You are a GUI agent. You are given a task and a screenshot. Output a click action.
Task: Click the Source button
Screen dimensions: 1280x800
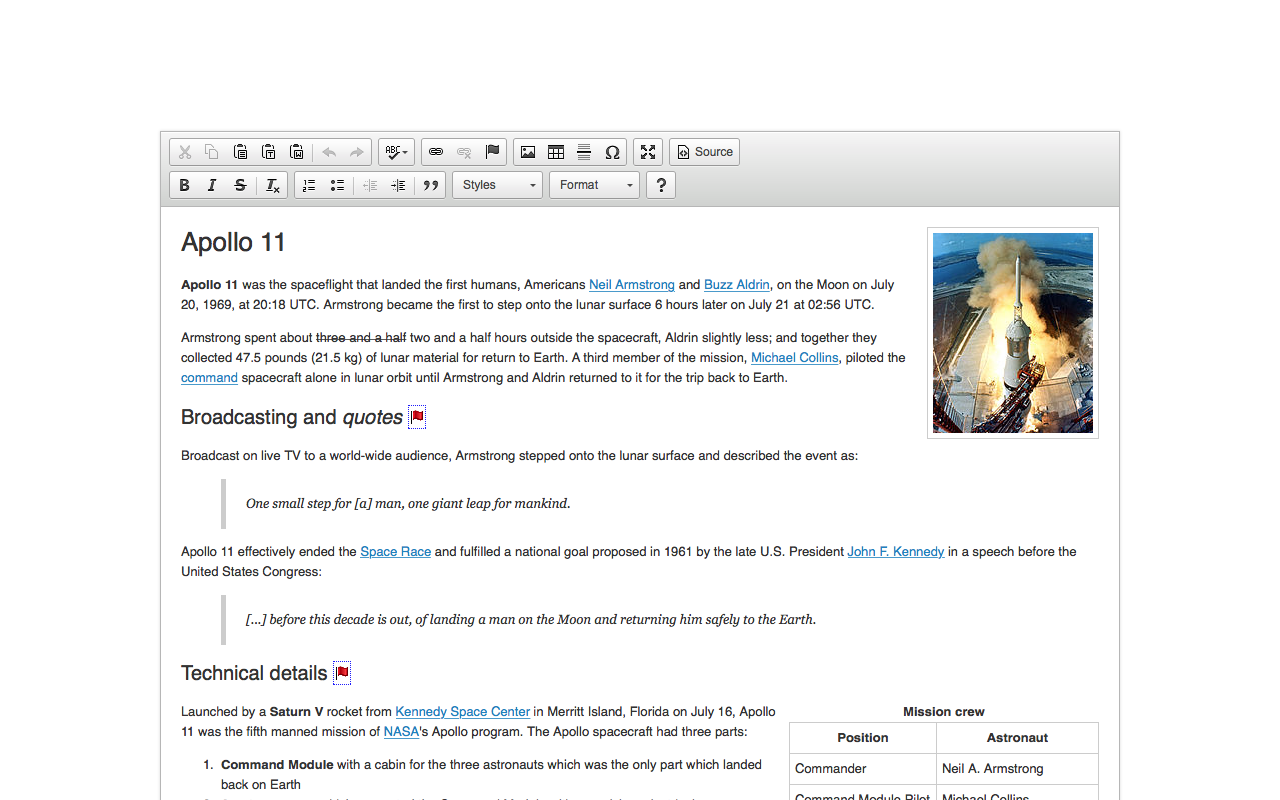[704, 152]
